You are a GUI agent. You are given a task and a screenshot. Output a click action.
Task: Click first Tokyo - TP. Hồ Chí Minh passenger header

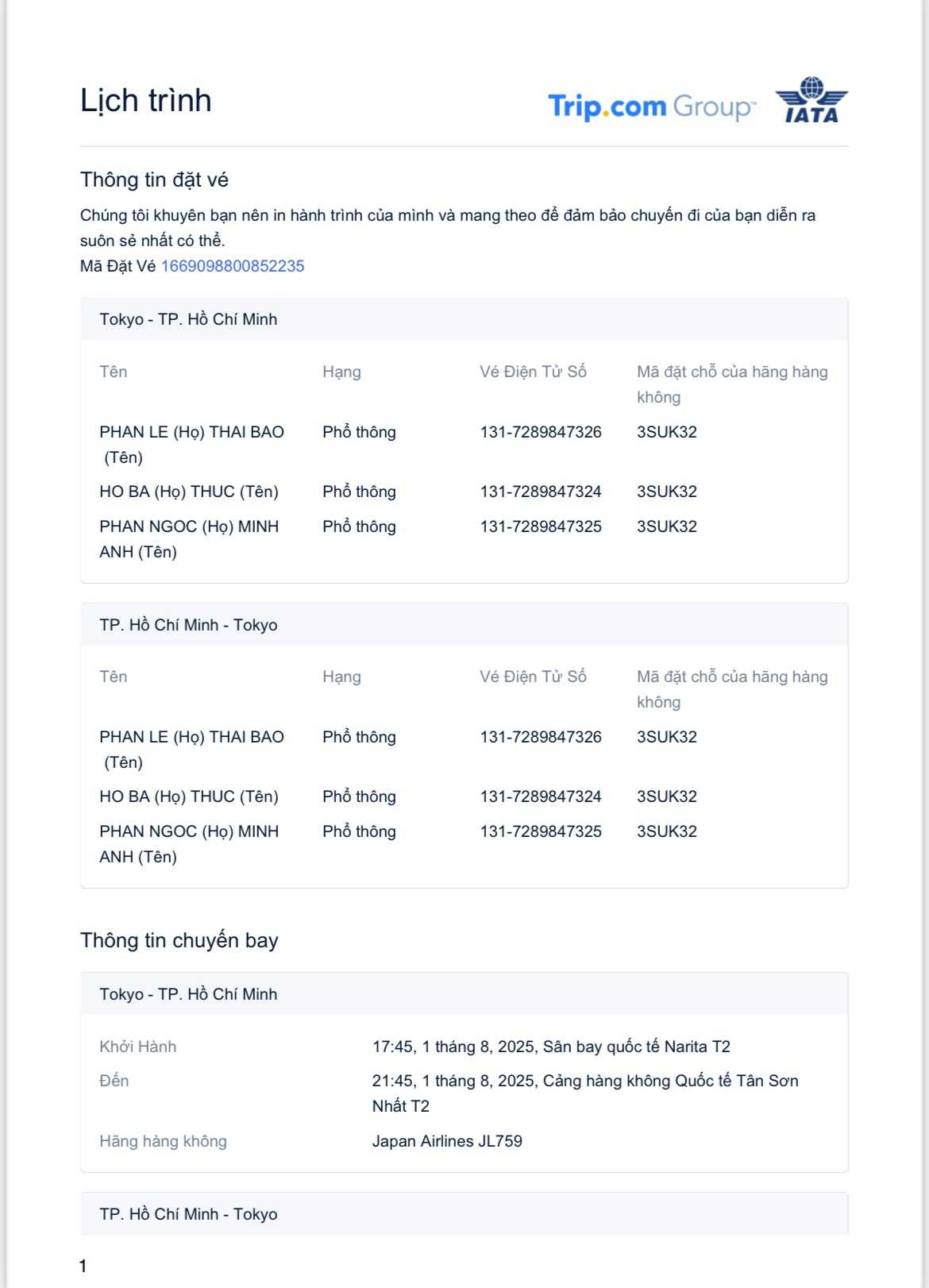[x=188, y=319]
